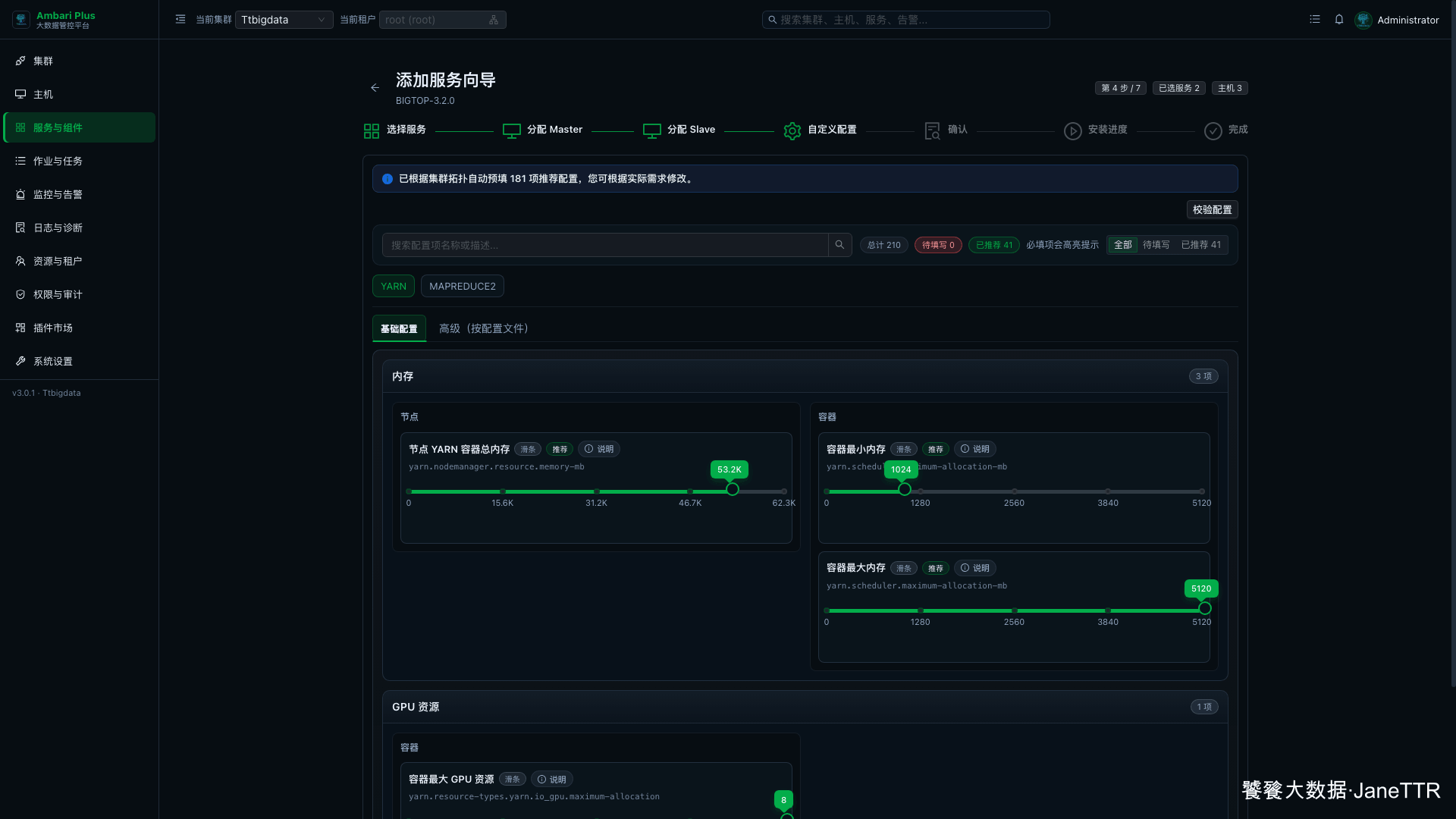Image resolution: width=1456 pixels, height=819 pixels.
Task: Click the 作业与任务 list icon in the sidebar
Action: click(20, 161)
